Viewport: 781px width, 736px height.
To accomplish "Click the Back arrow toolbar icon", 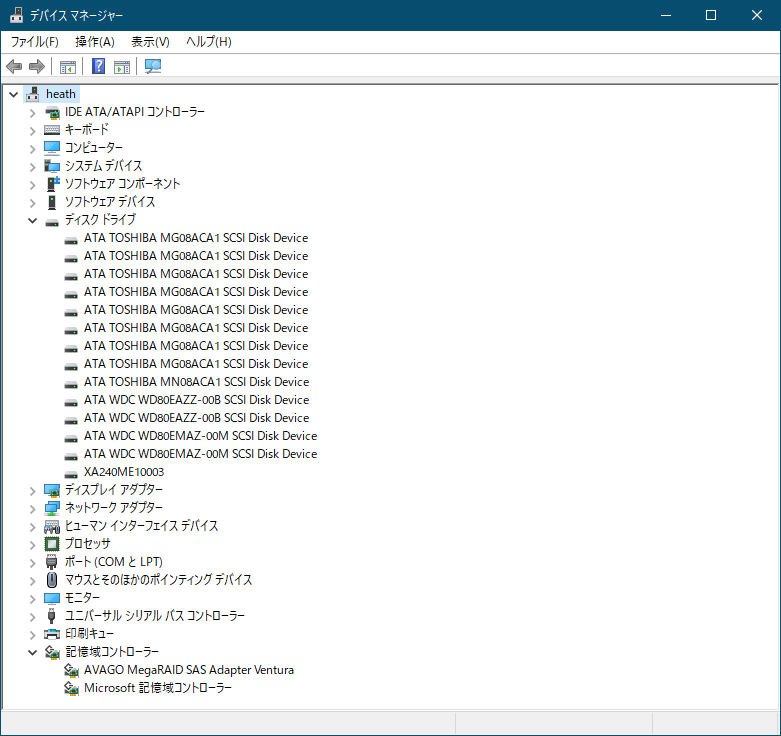I will pyautogui.click(x=14, y=66).
